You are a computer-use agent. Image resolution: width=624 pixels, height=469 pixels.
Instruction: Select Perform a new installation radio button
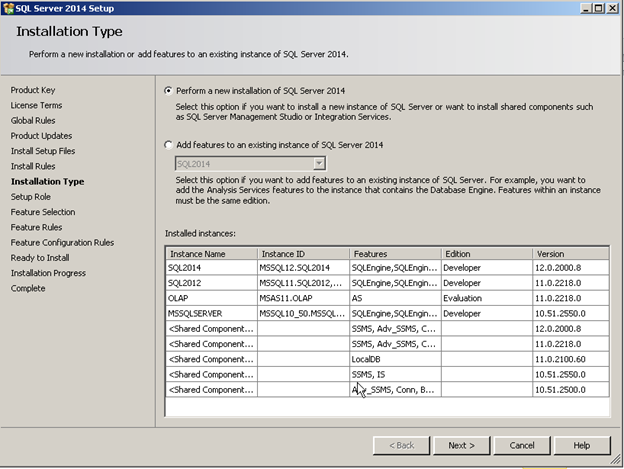(169, 91)
